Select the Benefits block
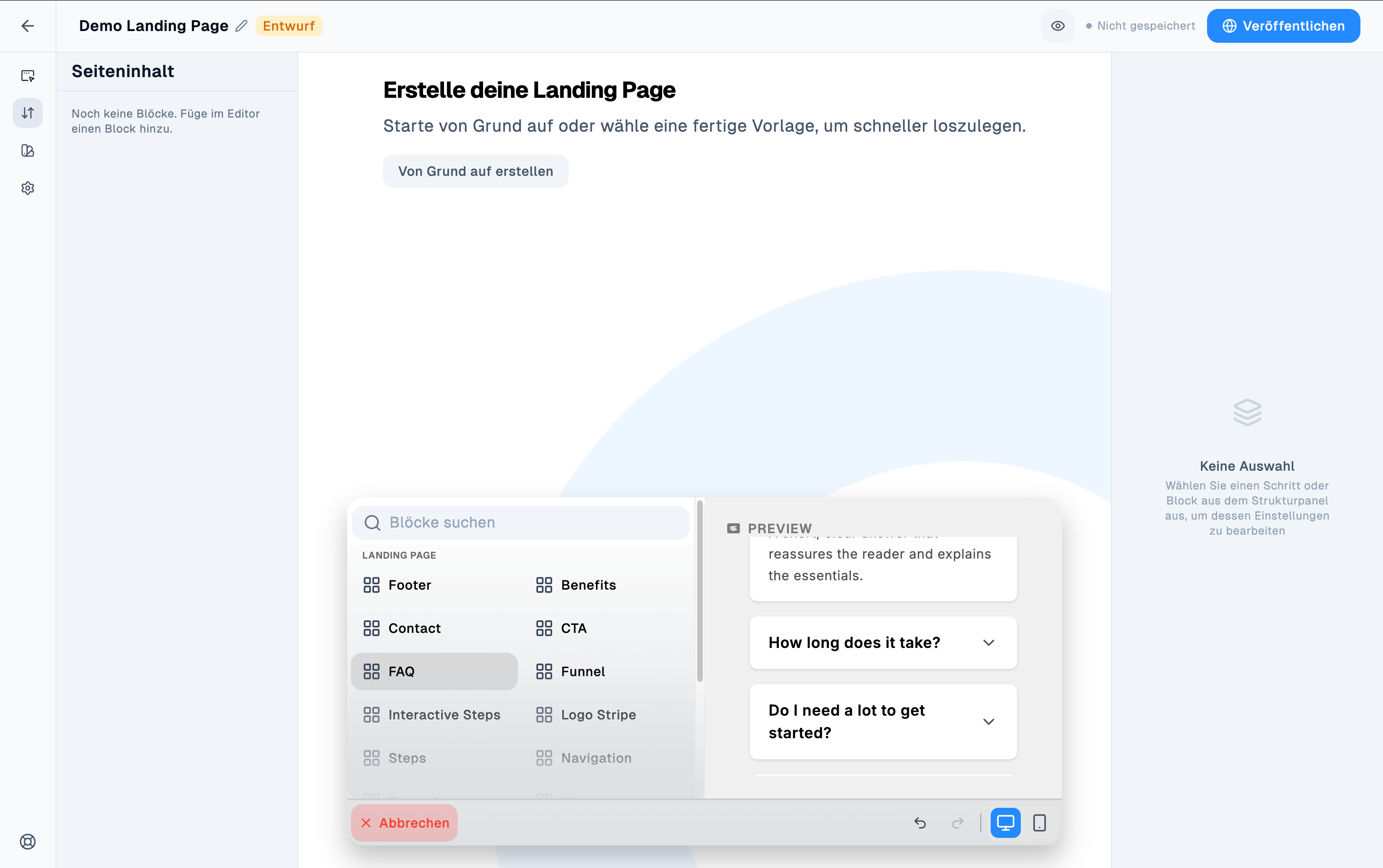1383x868 pixels. coord(606,585)
